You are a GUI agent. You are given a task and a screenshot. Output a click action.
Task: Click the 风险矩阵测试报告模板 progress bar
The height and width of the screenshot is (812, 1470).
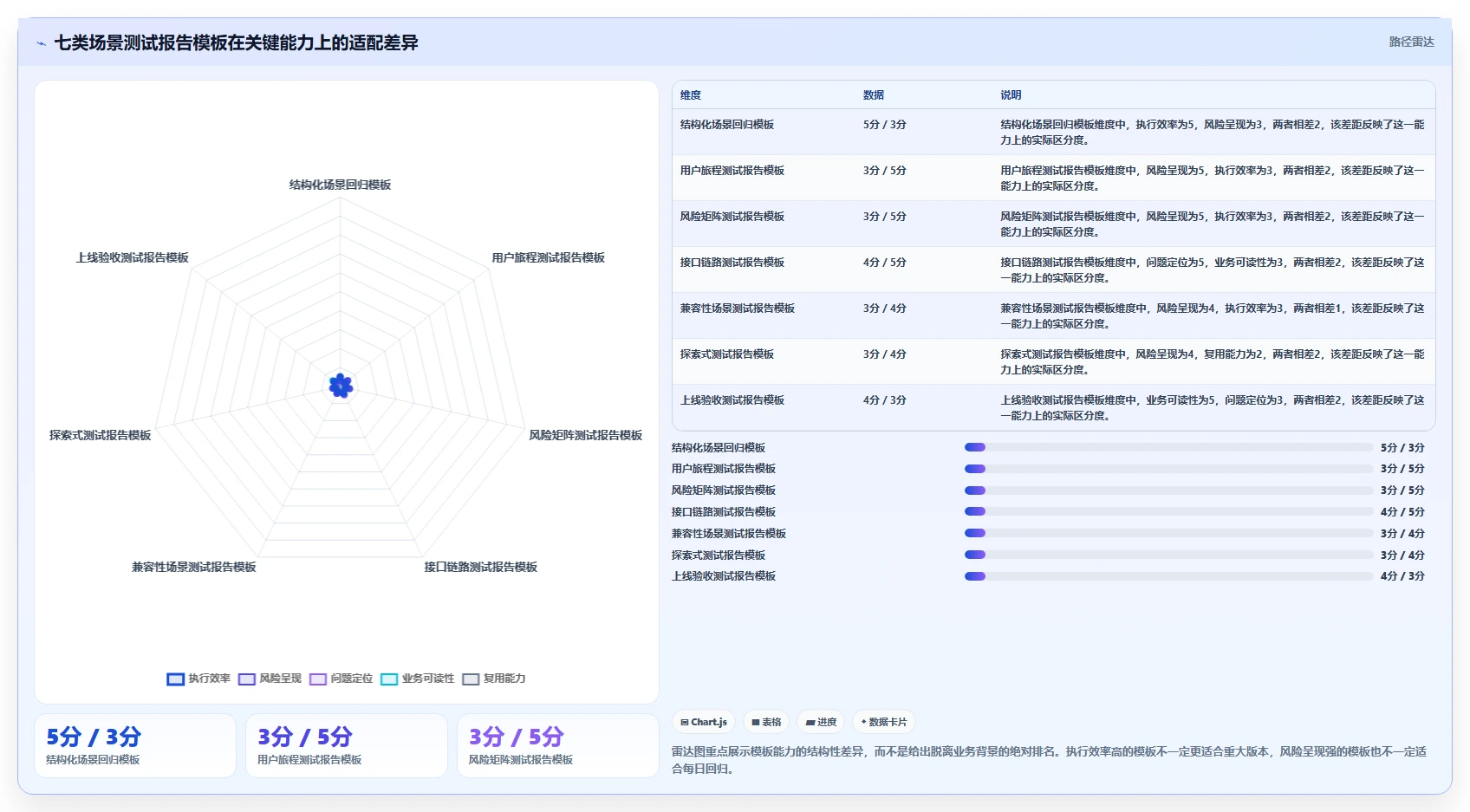tap(1168, 490)
